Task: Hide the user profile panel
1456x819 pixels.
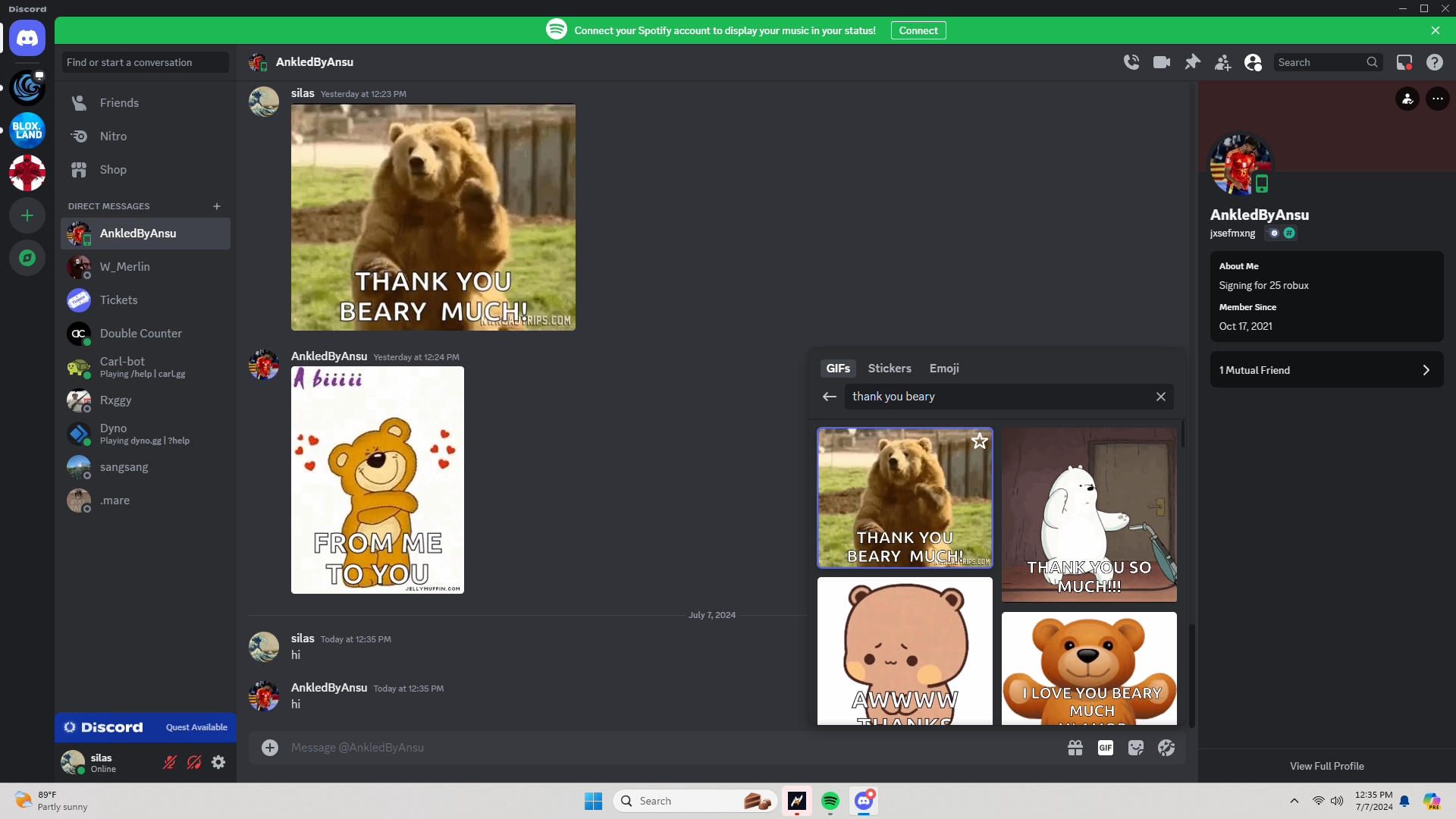Action: coord(1253,62)
